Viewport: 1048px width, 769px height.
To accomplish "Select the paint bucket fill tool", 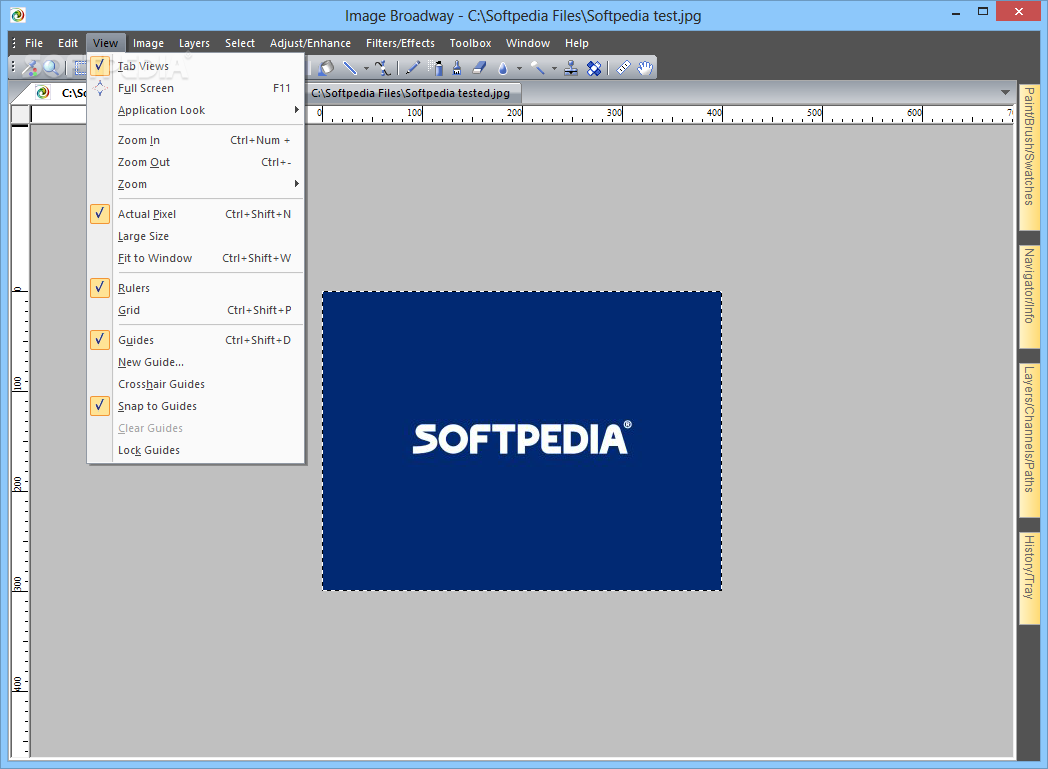I will [x=326, y=67].
